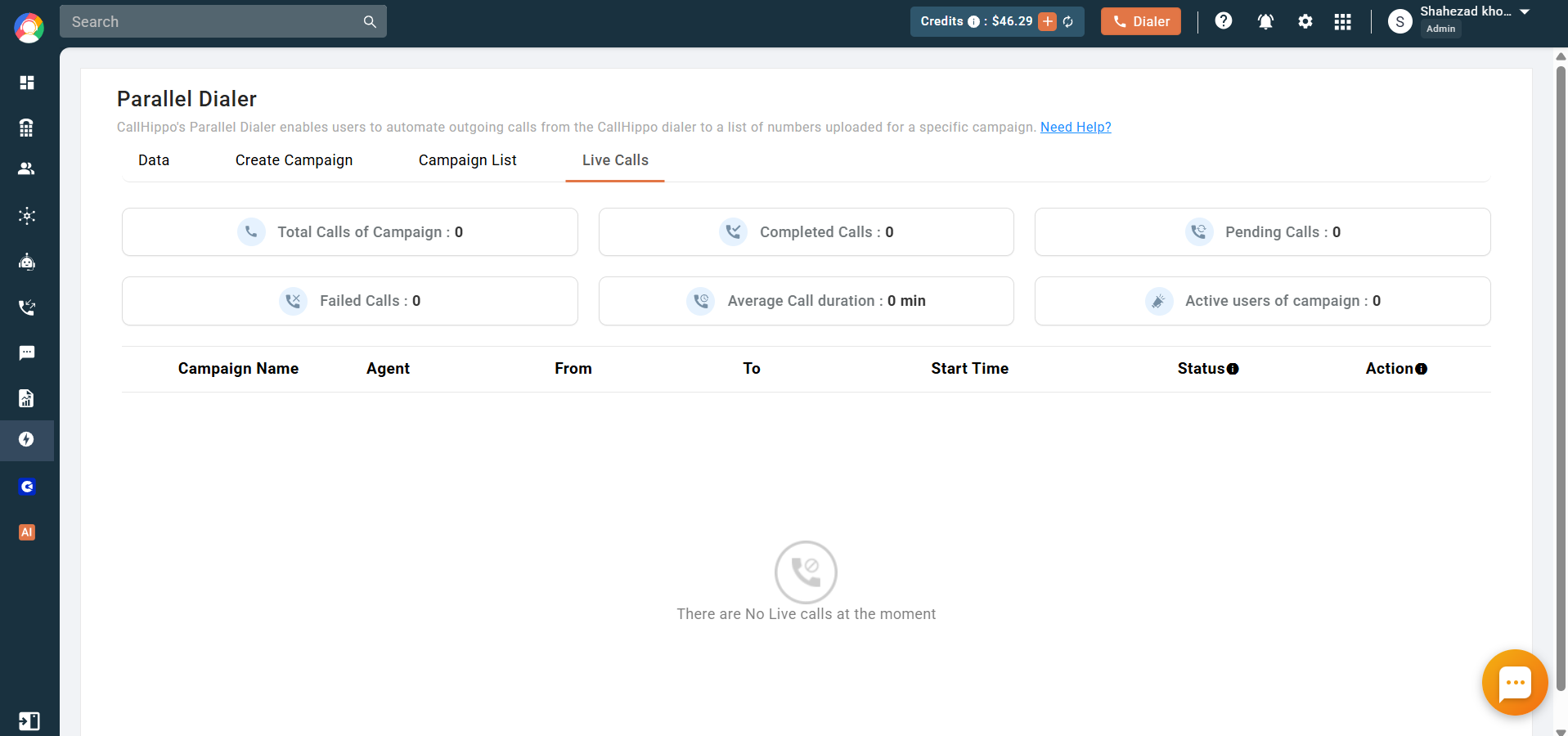Open the Call Logs sidebar icon
Image resolution: width=1568 pixels, height=736 pixels.
coord(27,307)
